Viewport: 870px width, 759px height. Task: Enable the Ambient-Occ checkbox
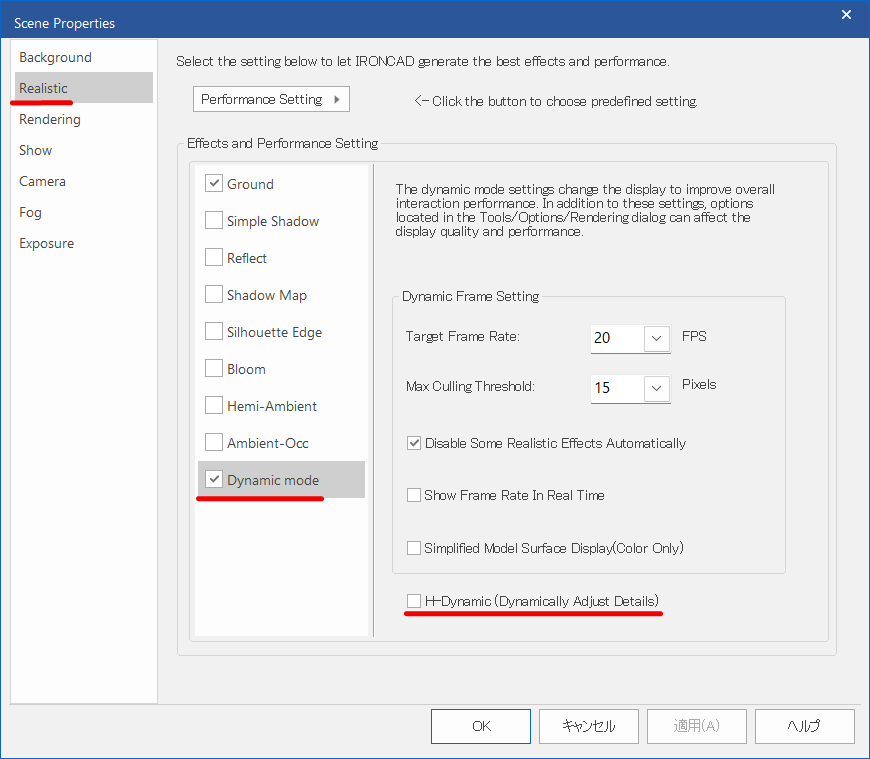pos(214,442)
